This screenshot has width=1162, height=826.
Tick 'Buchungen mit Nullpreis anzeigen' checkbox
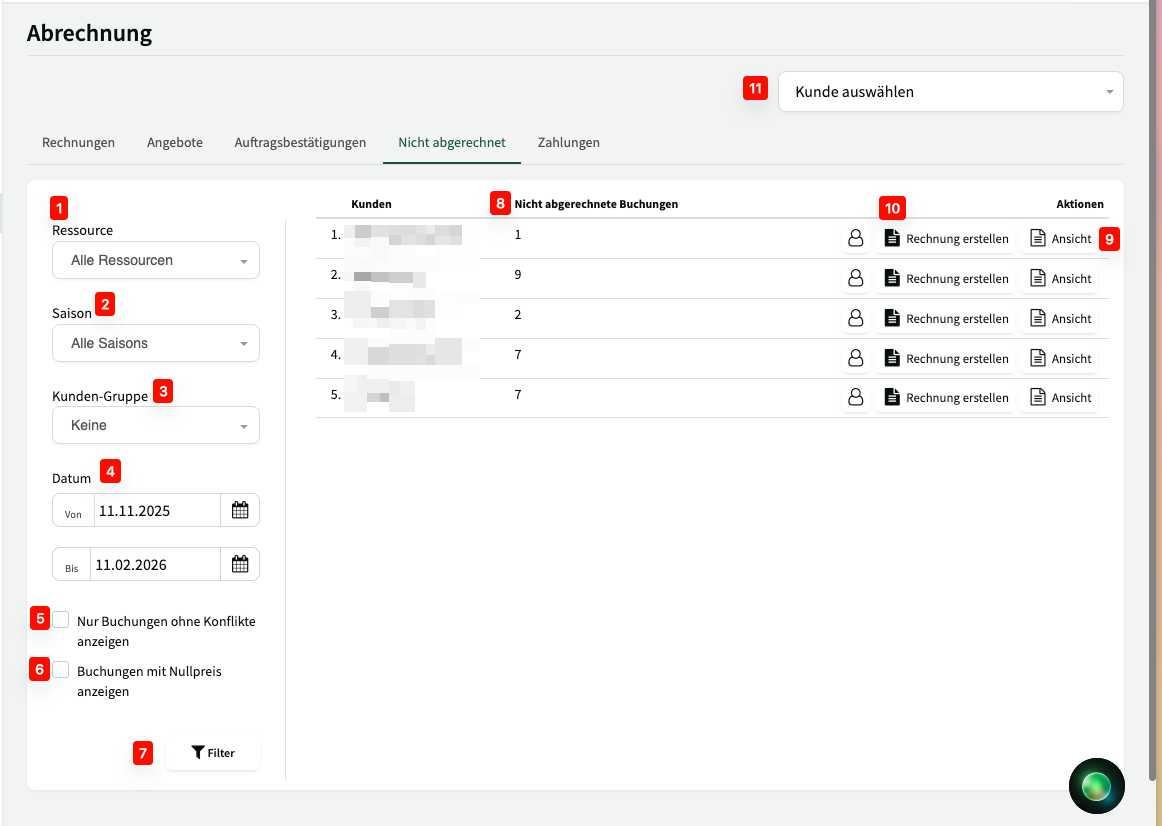click(x=62, y=670)
